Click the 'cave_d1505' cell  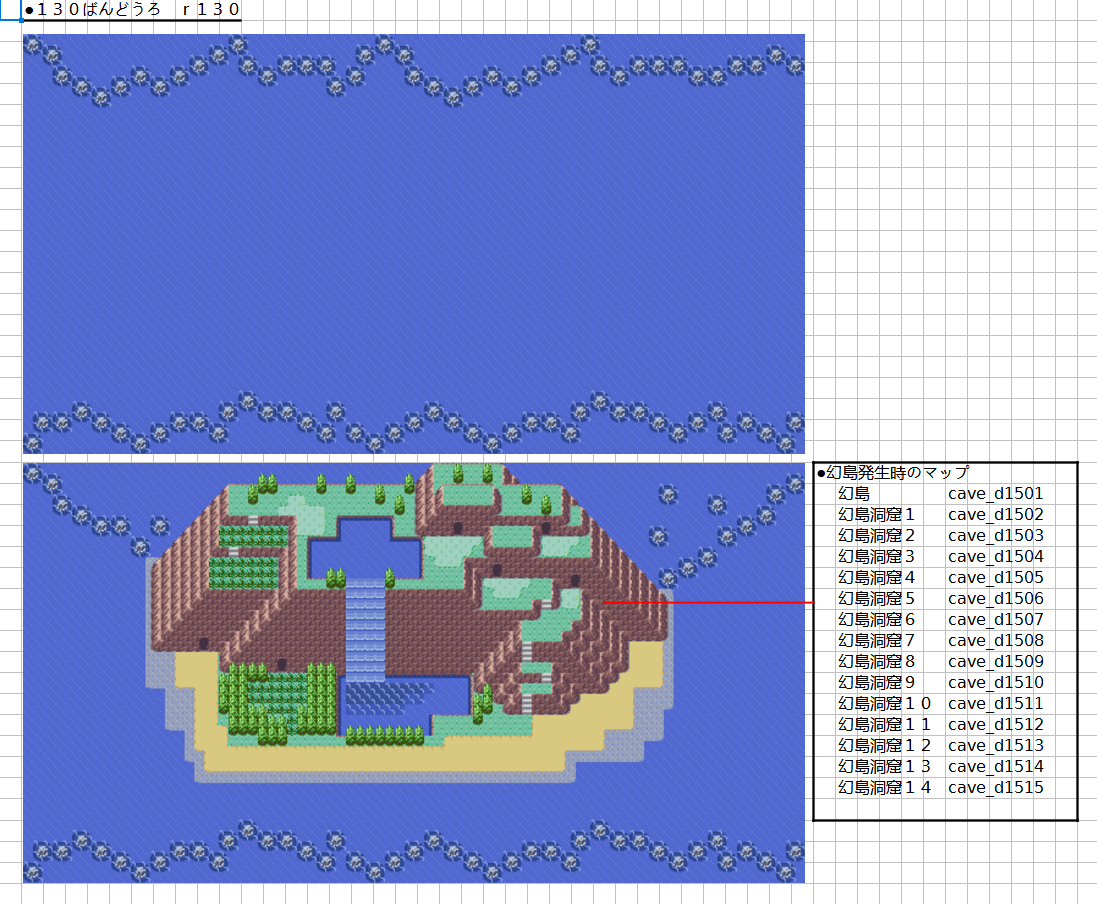click(x=996, y=577)
